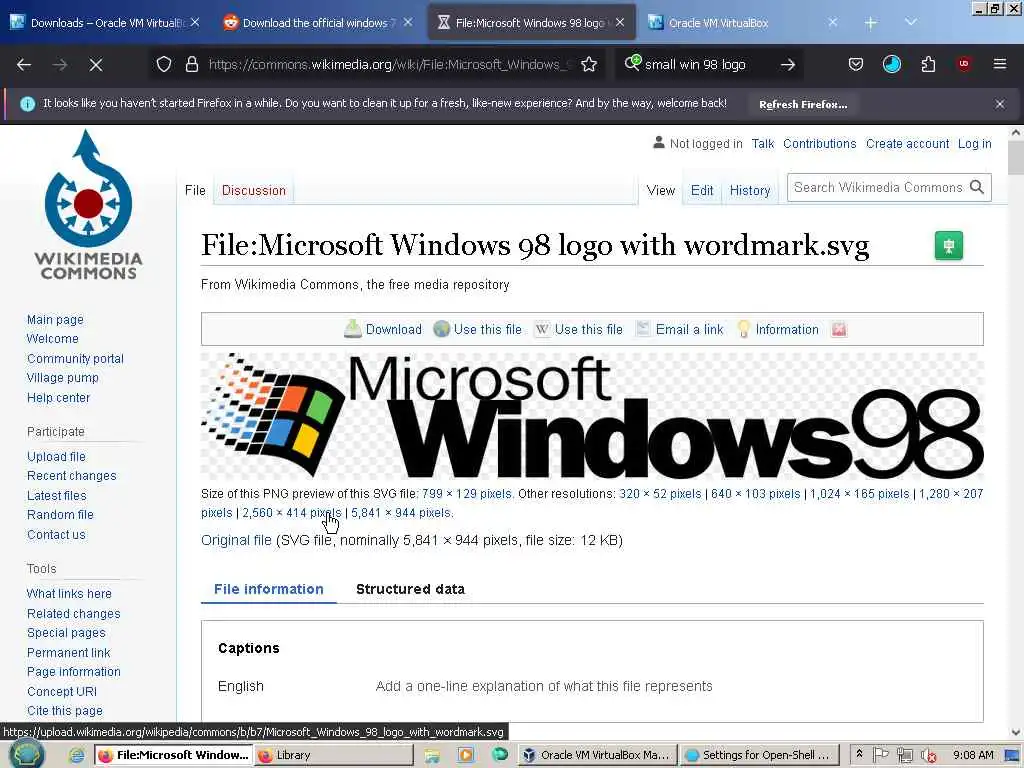Click the volume icon in system tray
Image resolution: width=1024 pixels, height=768 pixels.
pyautogui.click(x=927, y=756)
